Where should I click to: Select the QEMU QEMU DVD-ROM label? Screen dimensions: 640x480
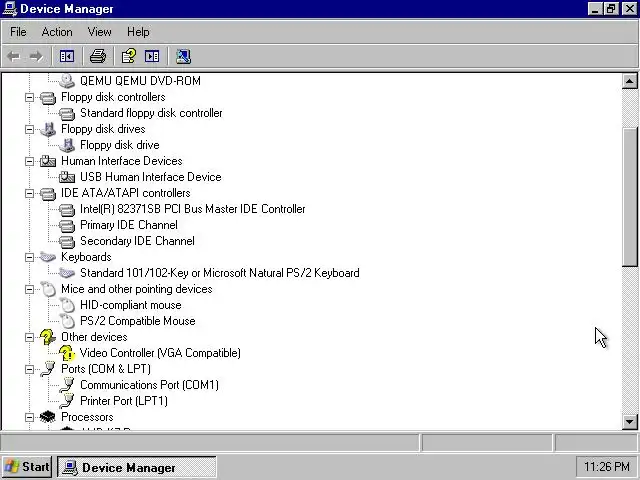pos(140,81)
